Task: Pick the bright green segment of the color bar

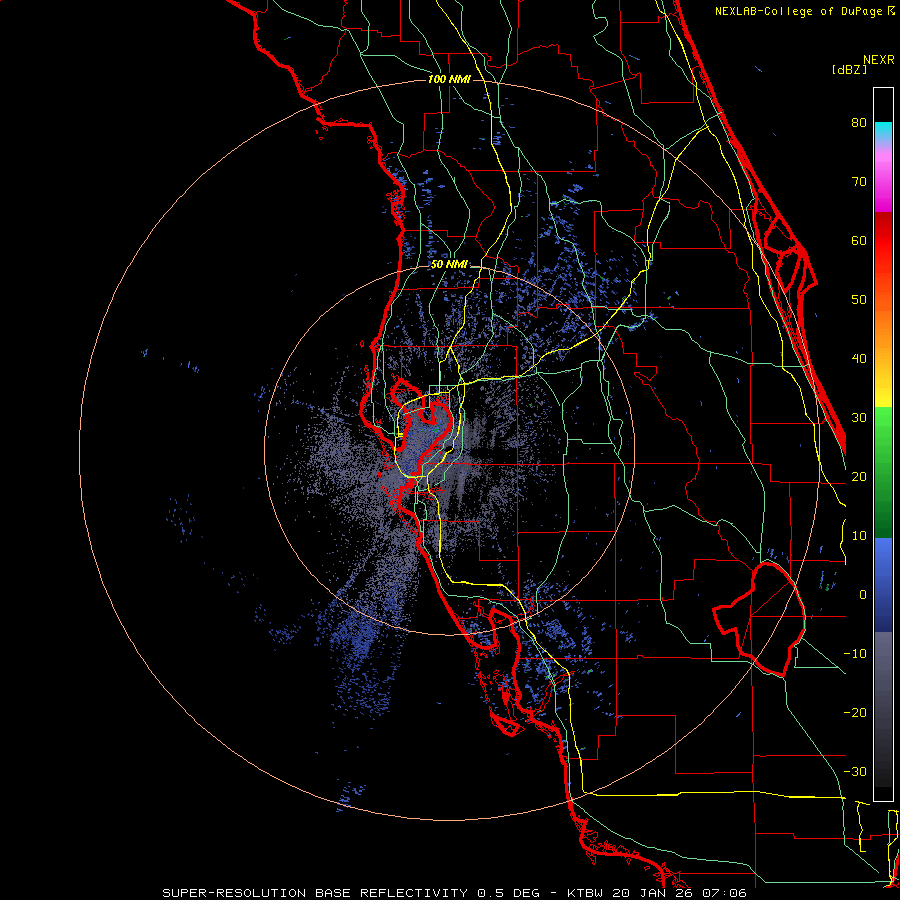Action: point(883,436)
